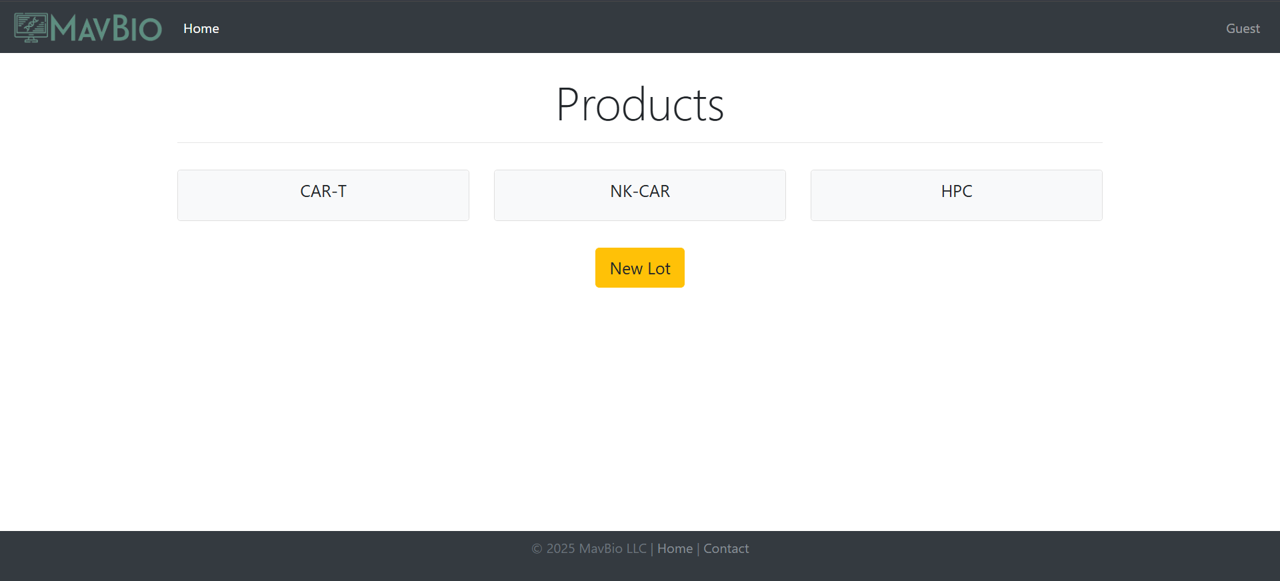The image size is (1280, 581).
Task: Click the 2025 year in the footer
Action: pos(560,549)
